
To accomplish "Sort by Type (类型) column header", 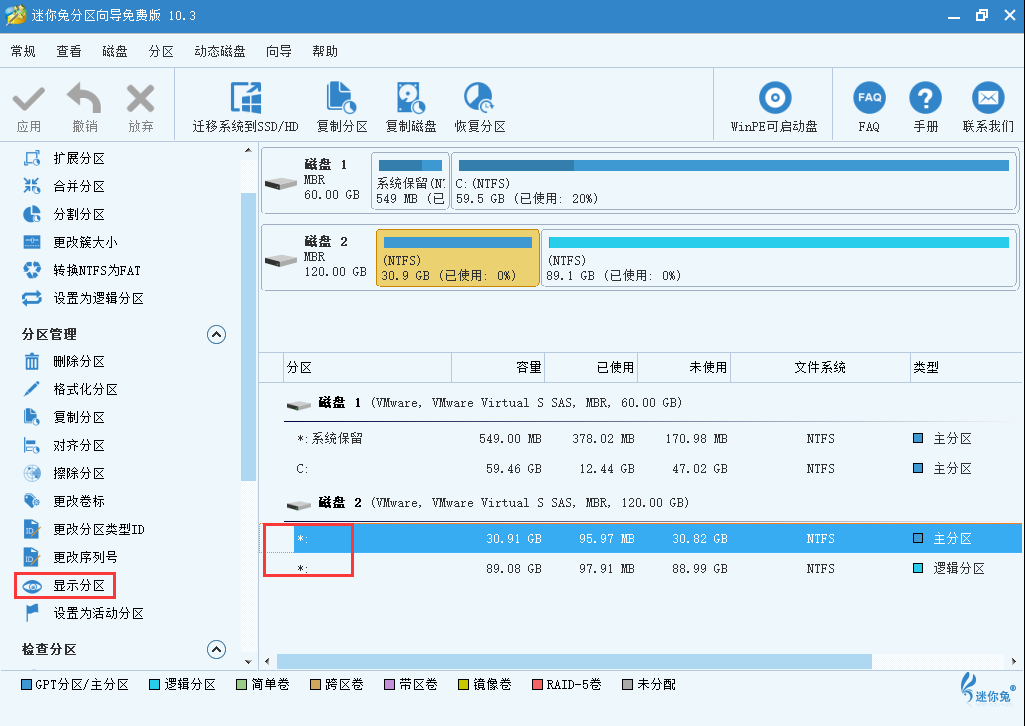I will pyautogui.click(x=967, y=367).
